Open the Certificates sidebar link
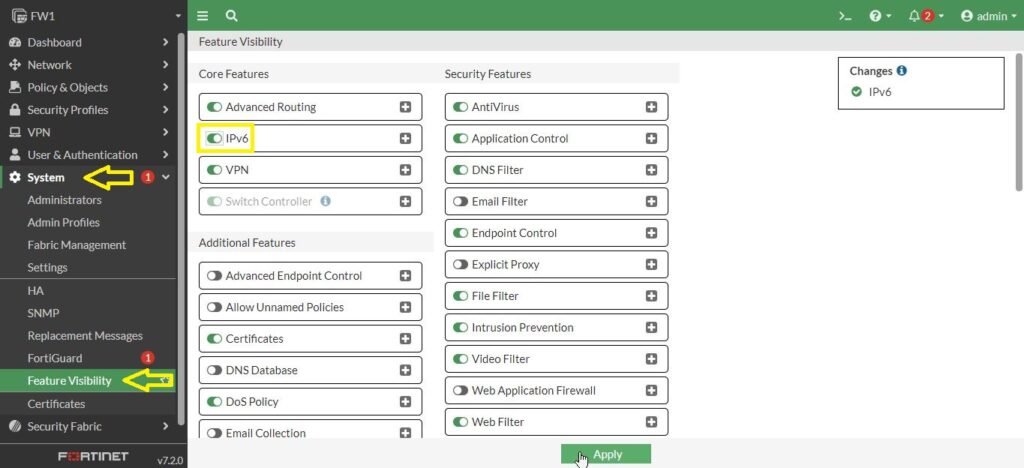The width and height of the screenshot is (1024, 468). click(x=56, y=404)
